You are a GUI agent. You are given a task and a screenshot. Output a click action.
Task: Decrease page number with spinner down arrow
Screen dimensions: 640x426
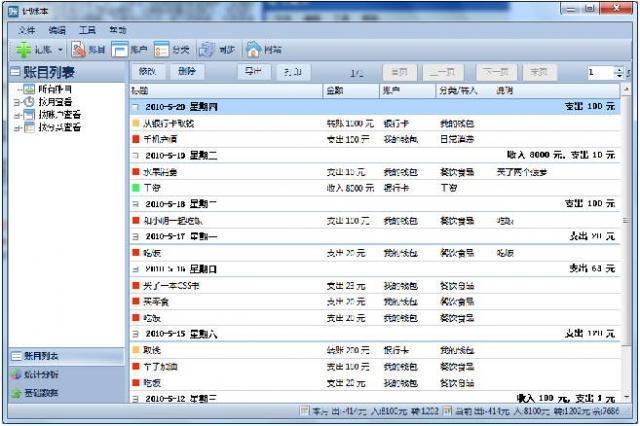pos(619,76)
